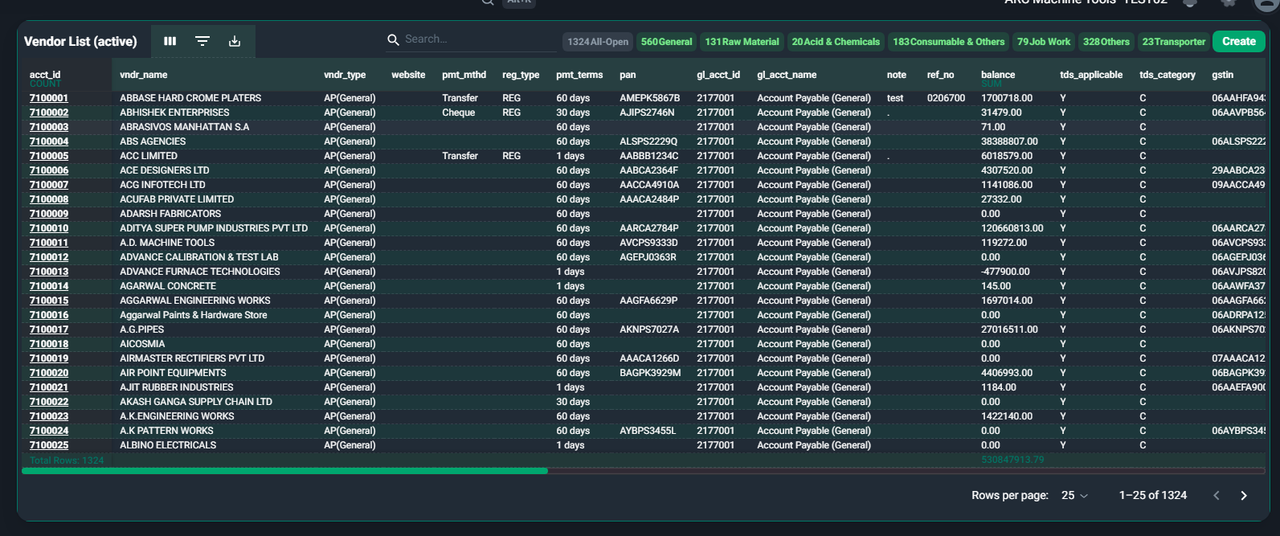Go to next page arrow
1280x536 pixels.
(1244, 495)
